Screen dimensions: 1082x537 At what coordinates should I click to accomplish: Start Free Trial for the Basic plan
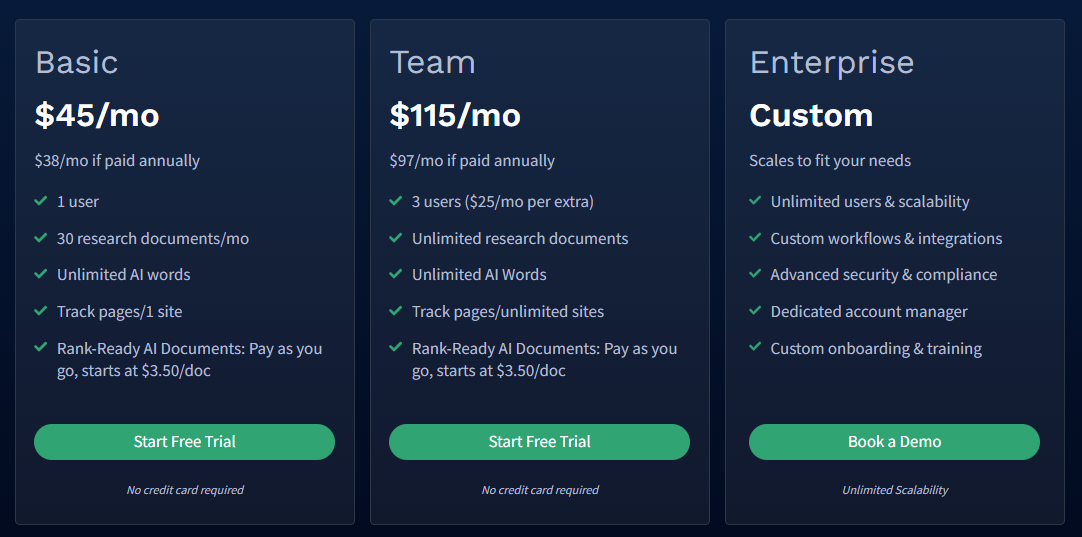[184, 442]
